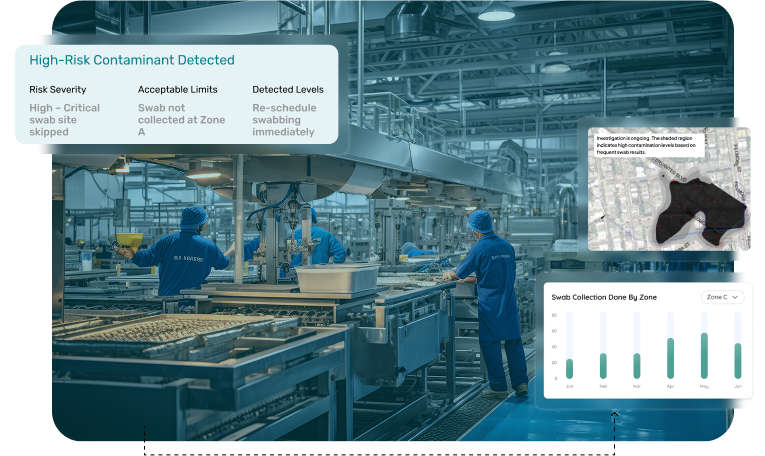
Task: Click the Feb bar in swab chart
Action: click(603, 364)
